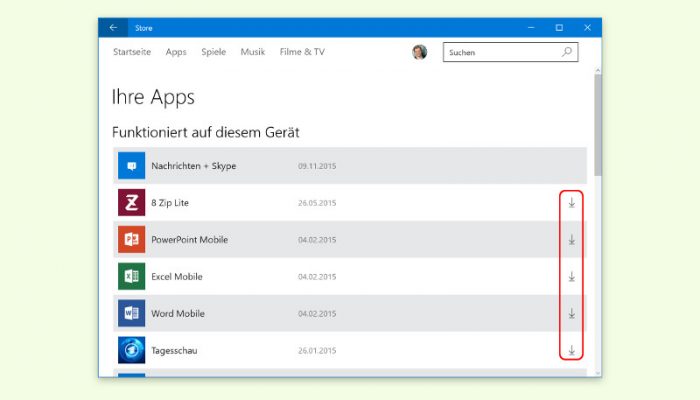Image resolution: width=700 pixels, height=400 pixels.
Task: Click the scrollbar up arrow
Action: [598, 71]
